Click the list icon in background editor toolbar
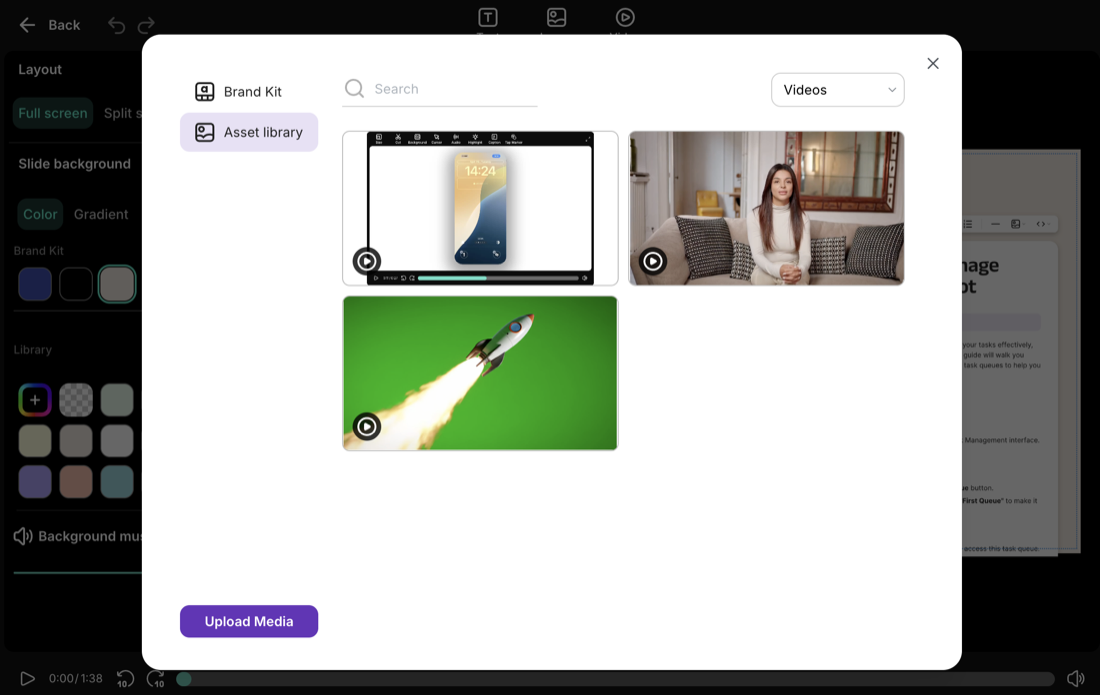The height and width of the screenshot is (695, 1100). pyautogui.click(x=967, y=224)
